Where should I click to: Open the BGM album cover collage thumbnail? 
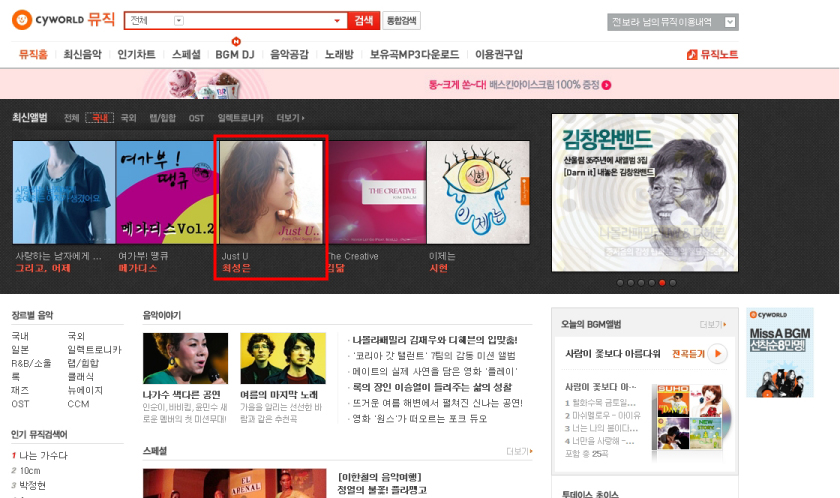click(x=690, y=418)
